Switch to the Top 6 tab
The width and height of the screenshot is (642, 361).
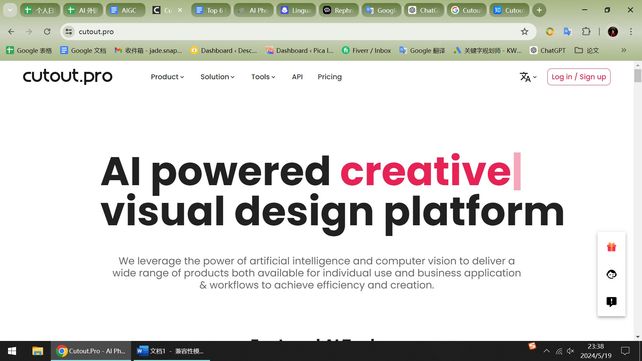pos(210,10)
